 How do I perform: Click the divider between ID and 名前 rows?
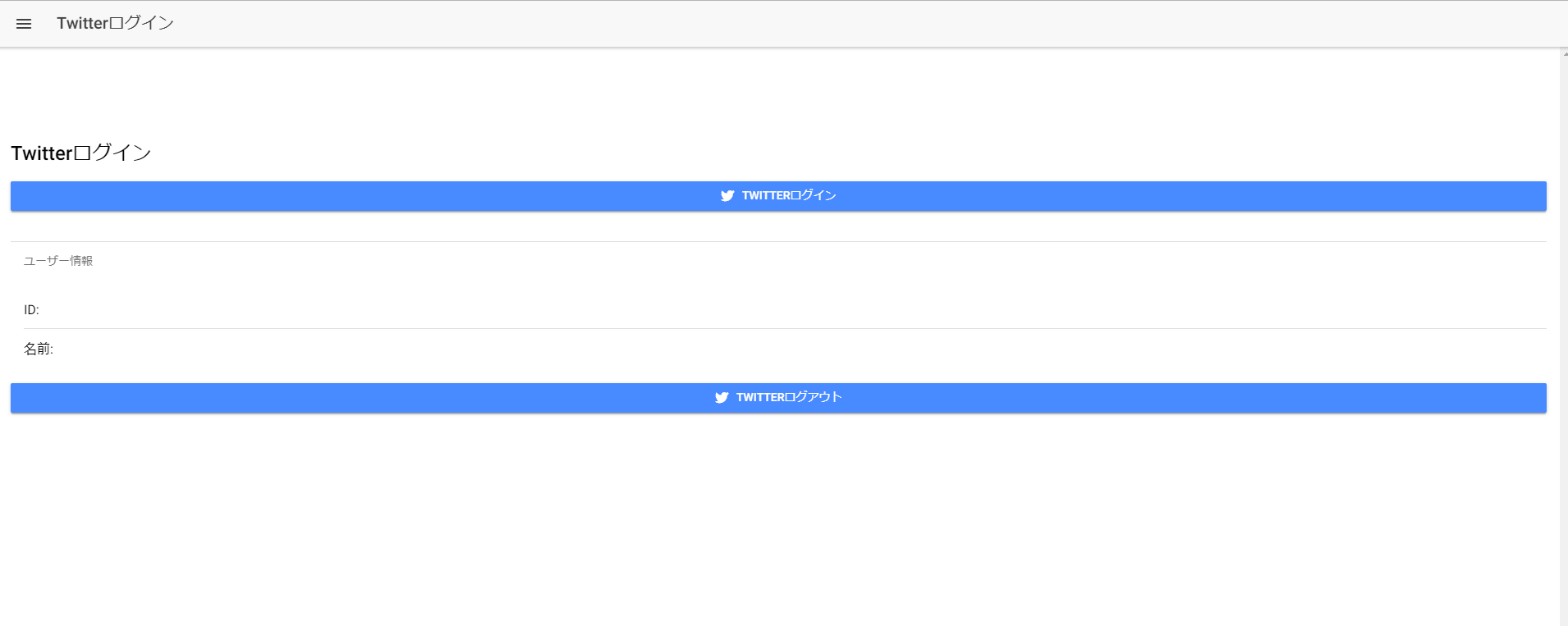click(x=778, y=329)
